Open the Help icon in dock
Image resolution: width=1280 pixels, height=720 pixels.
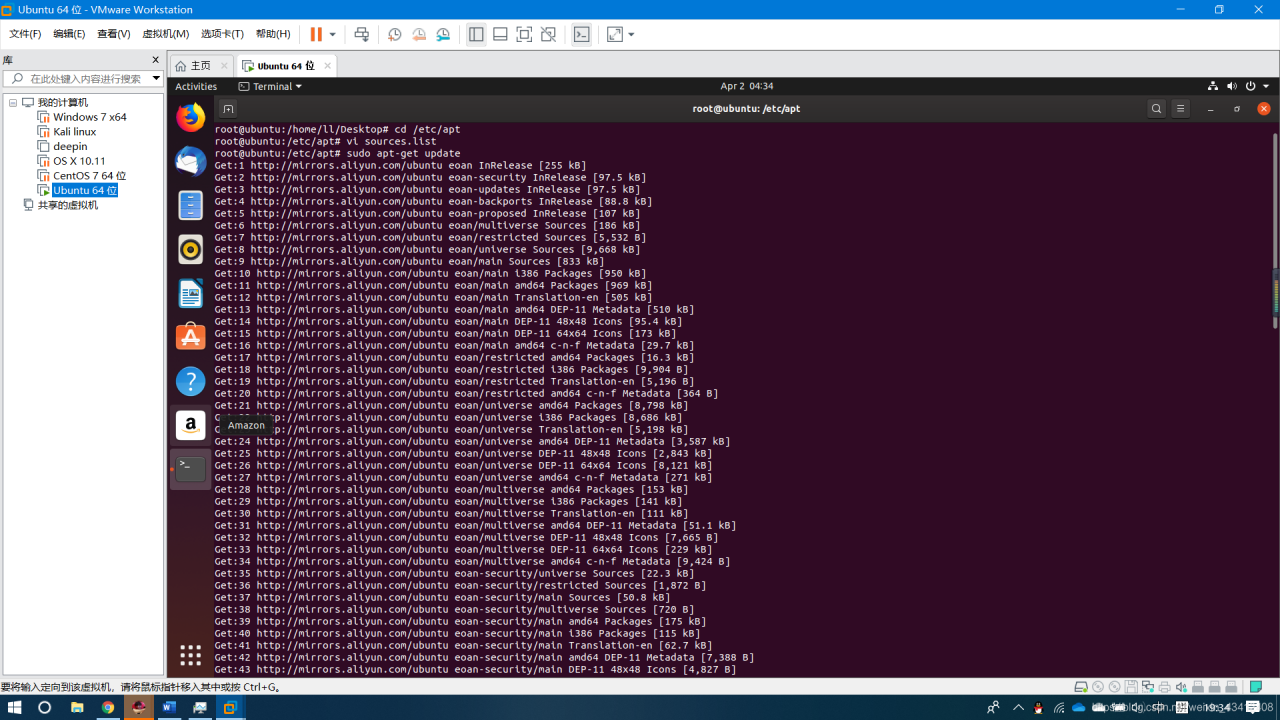coord(190,381)
